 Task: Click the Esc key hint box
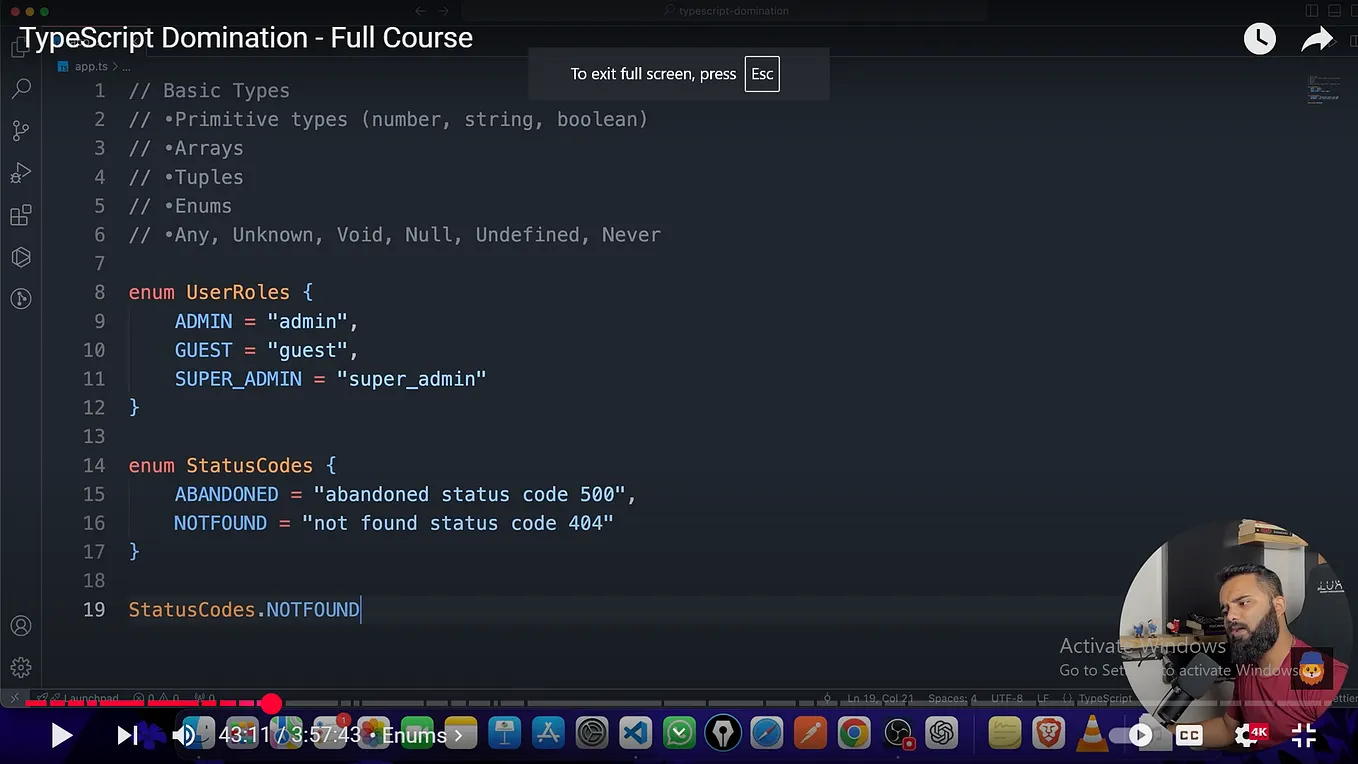[x=762, y=74]
